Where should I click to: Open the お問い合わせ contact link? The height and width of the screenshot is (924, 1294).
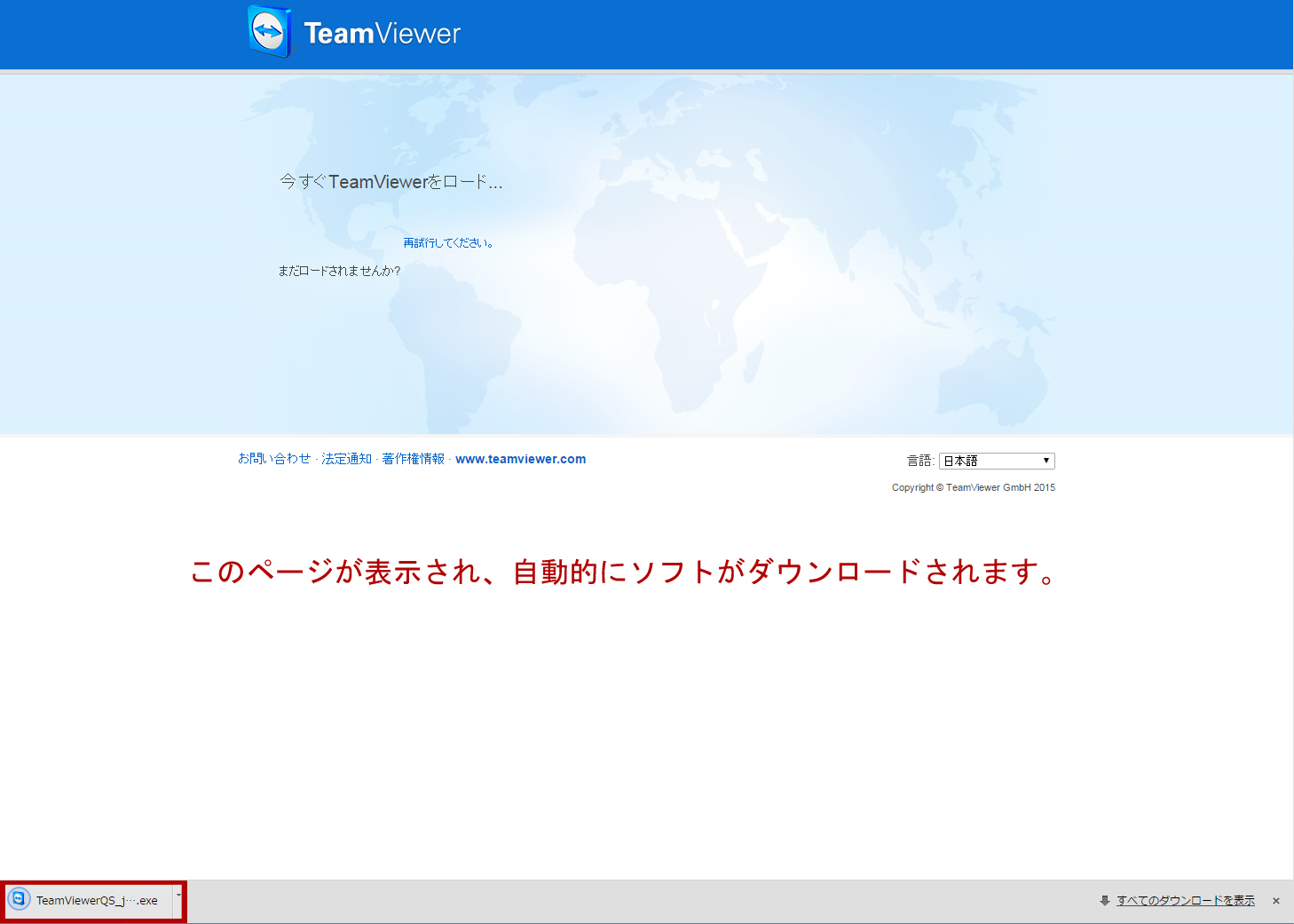click(274, 459)
